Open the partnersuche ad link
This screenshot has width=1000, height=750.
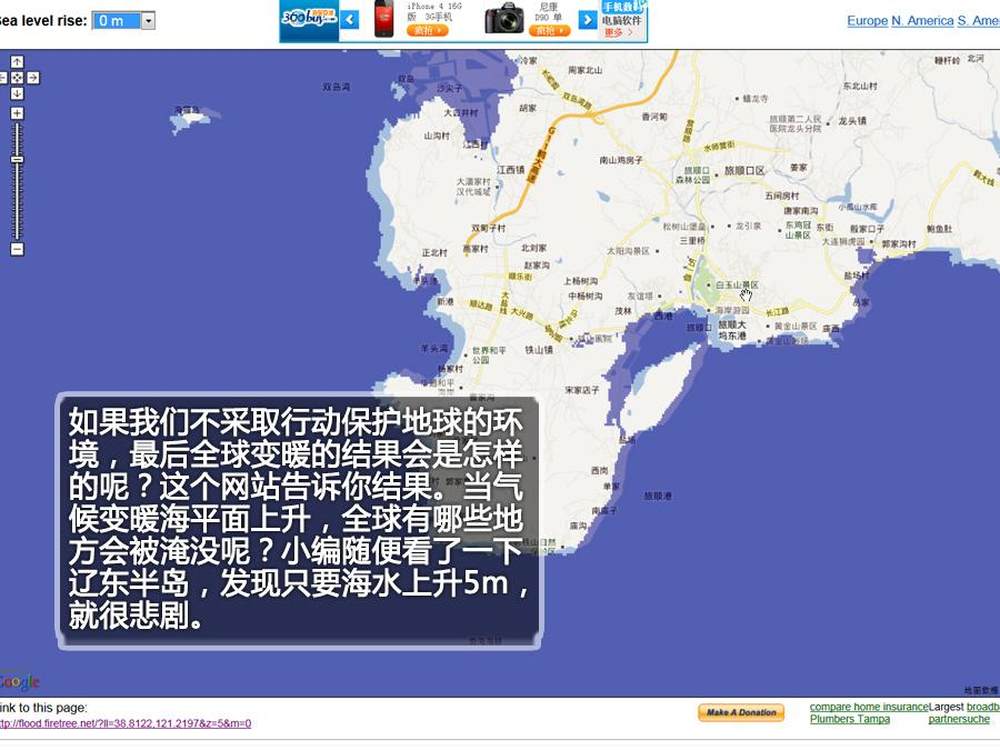click(x=959, y=719)
